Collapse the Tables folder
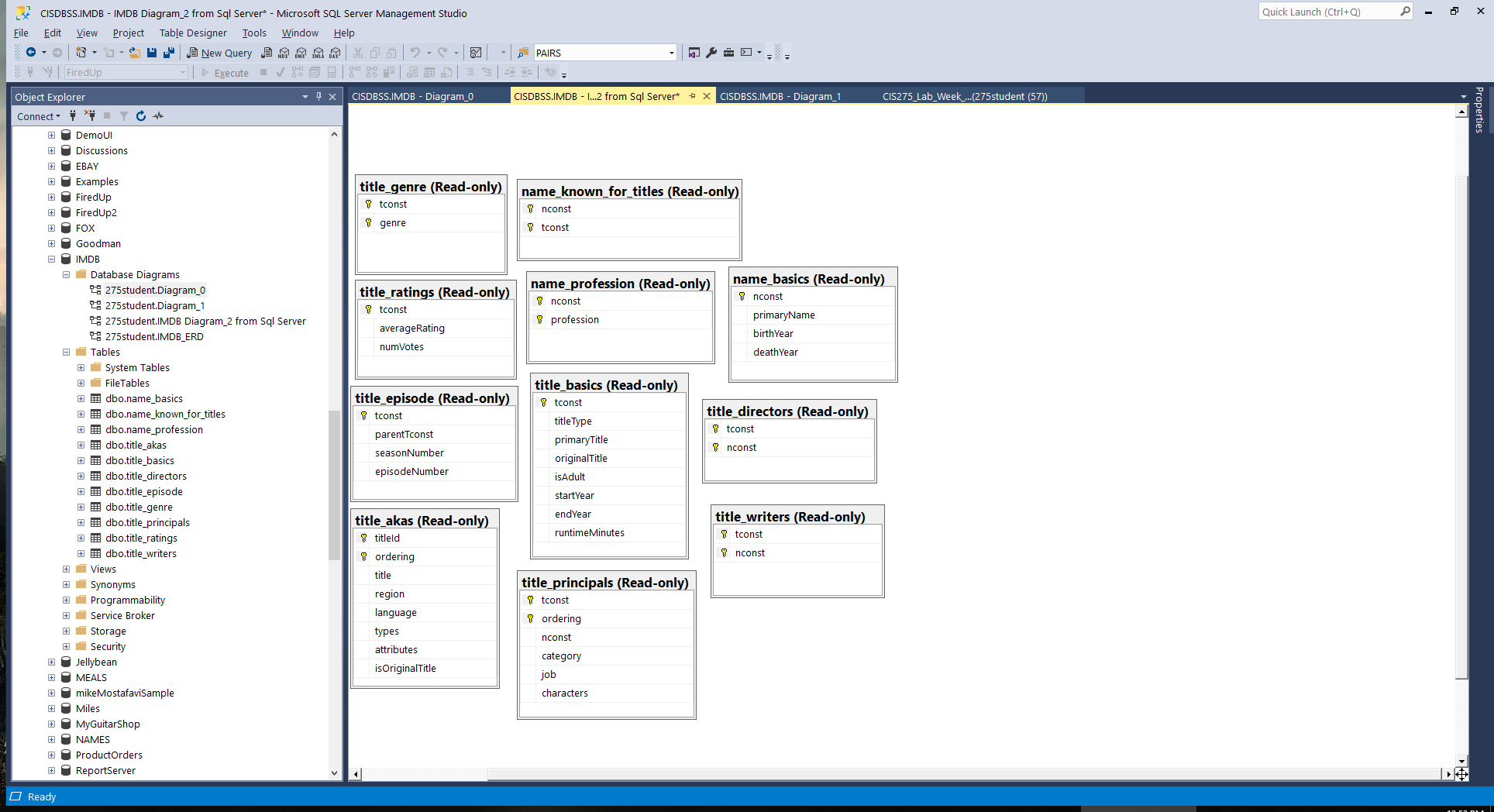 [x=67, y=353]
